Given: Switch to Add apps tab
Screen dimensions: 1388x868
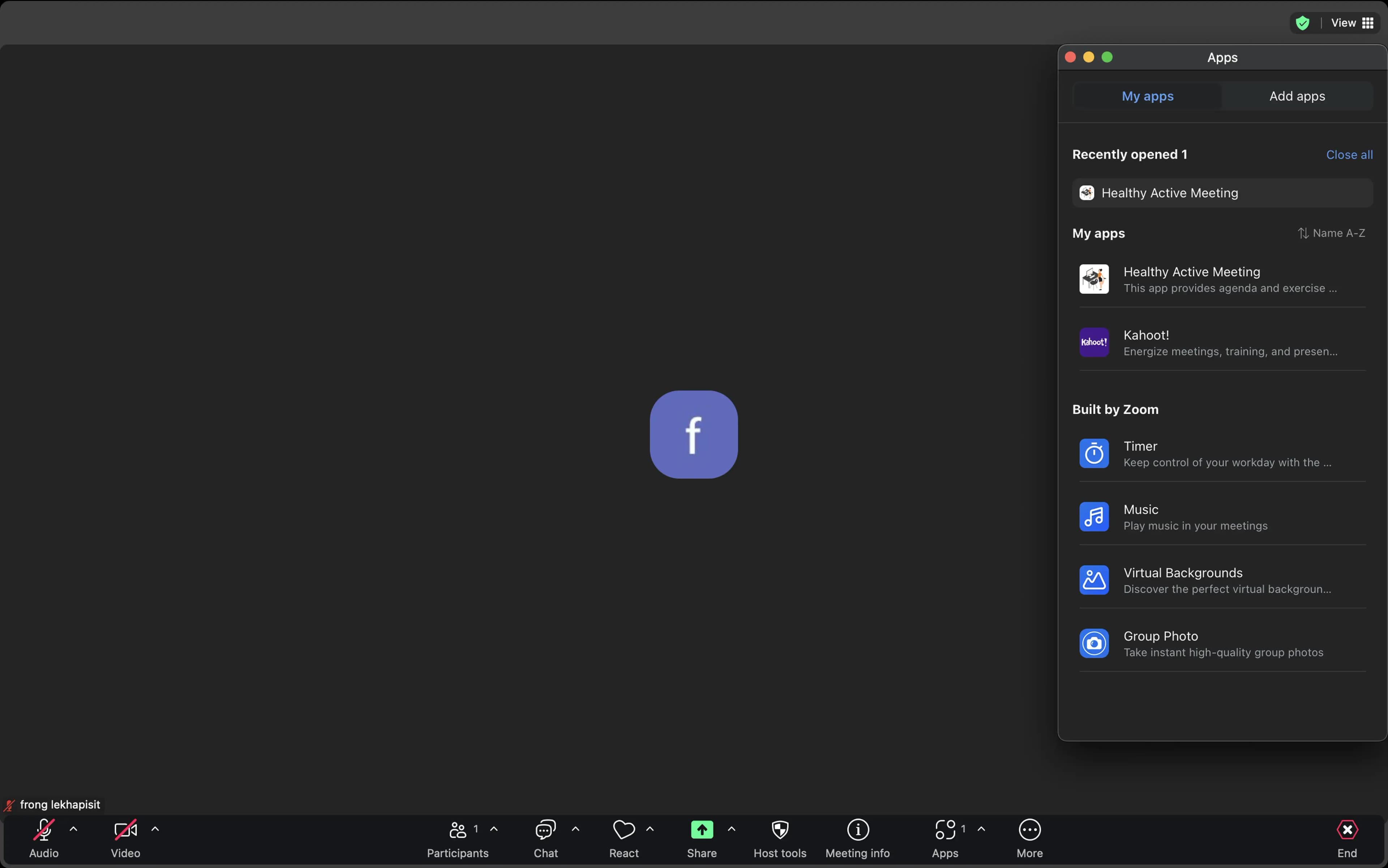Looking at the screenshot, I should point(1297,96).
